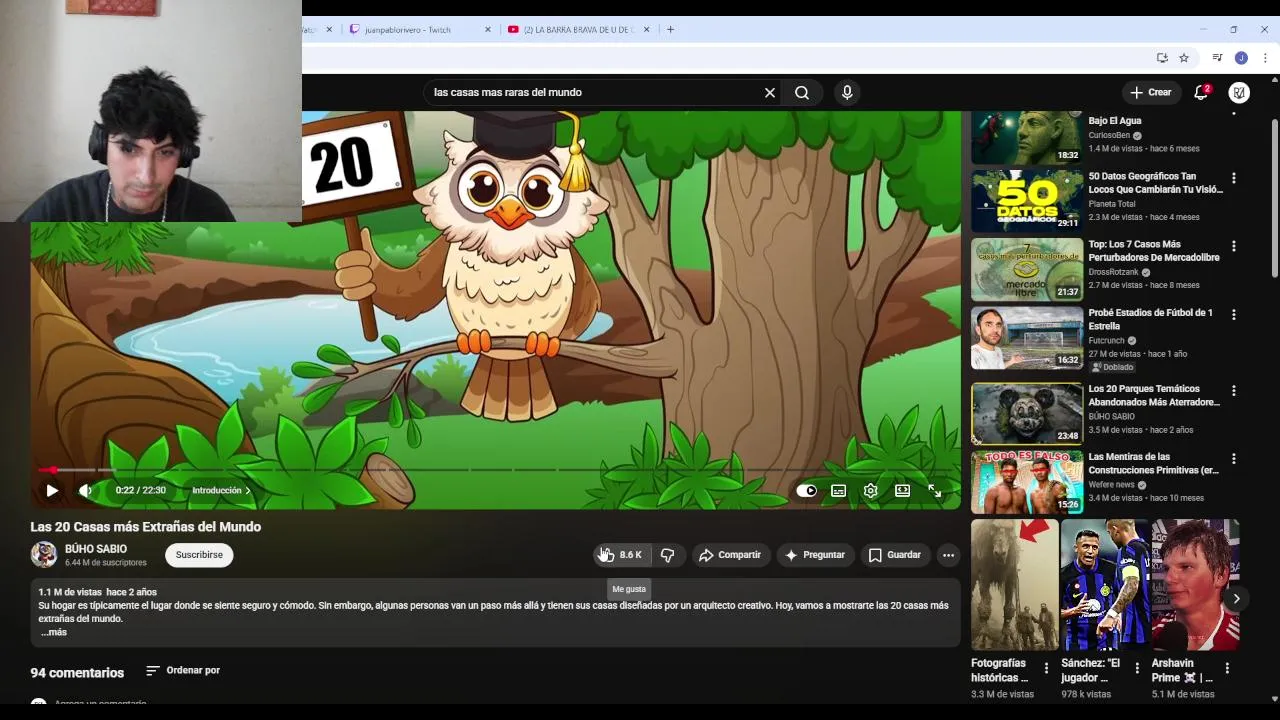Viewport: 1280px width, 720px height.
Task: Open the Parques Temáticos Abandonados thumbnail
Action: (1027, 413)
